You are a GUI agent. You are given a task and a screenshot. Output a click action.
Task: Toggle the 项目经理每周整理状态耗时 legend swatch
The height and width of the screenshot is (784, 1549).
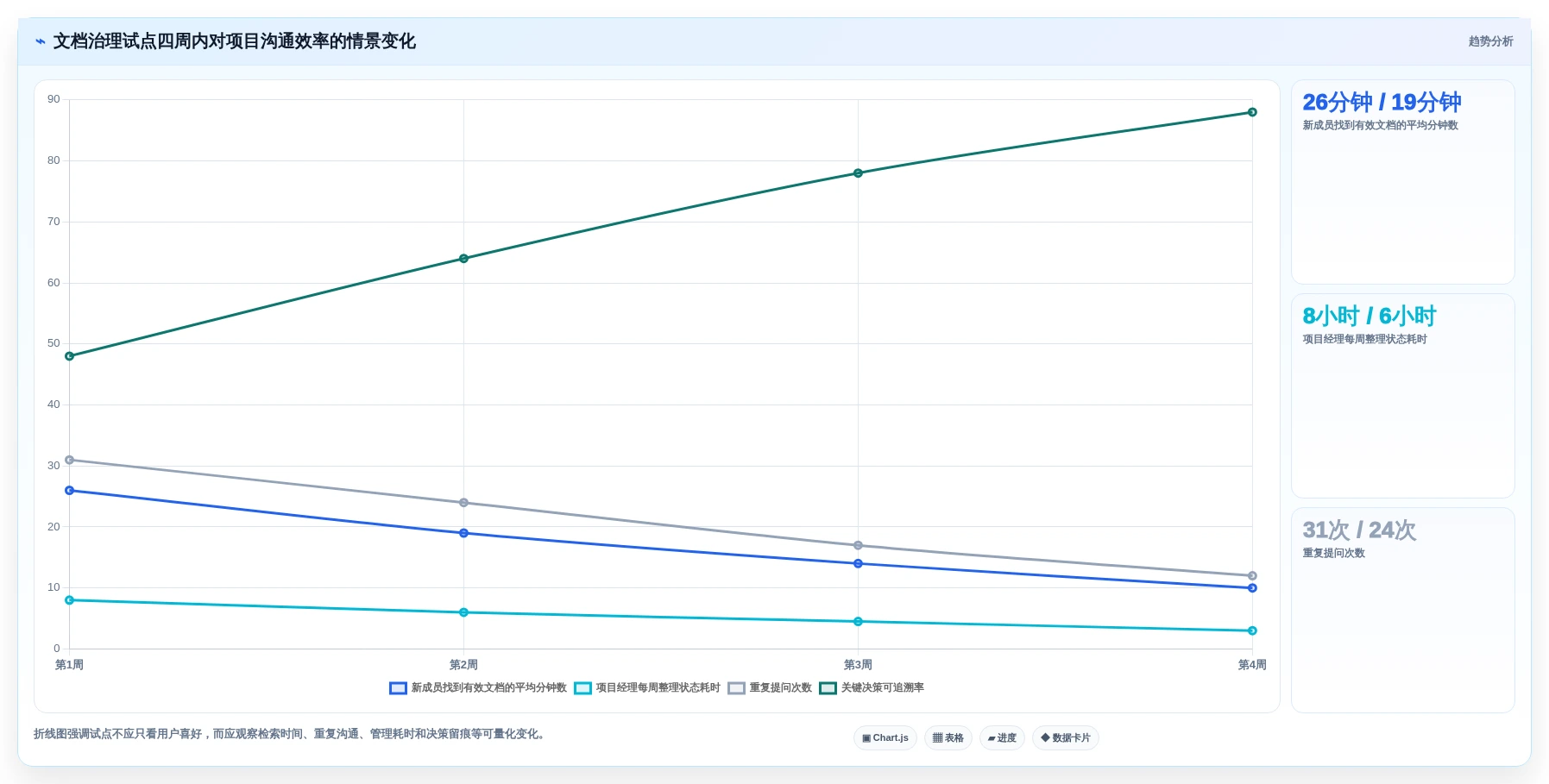[582, 688]
